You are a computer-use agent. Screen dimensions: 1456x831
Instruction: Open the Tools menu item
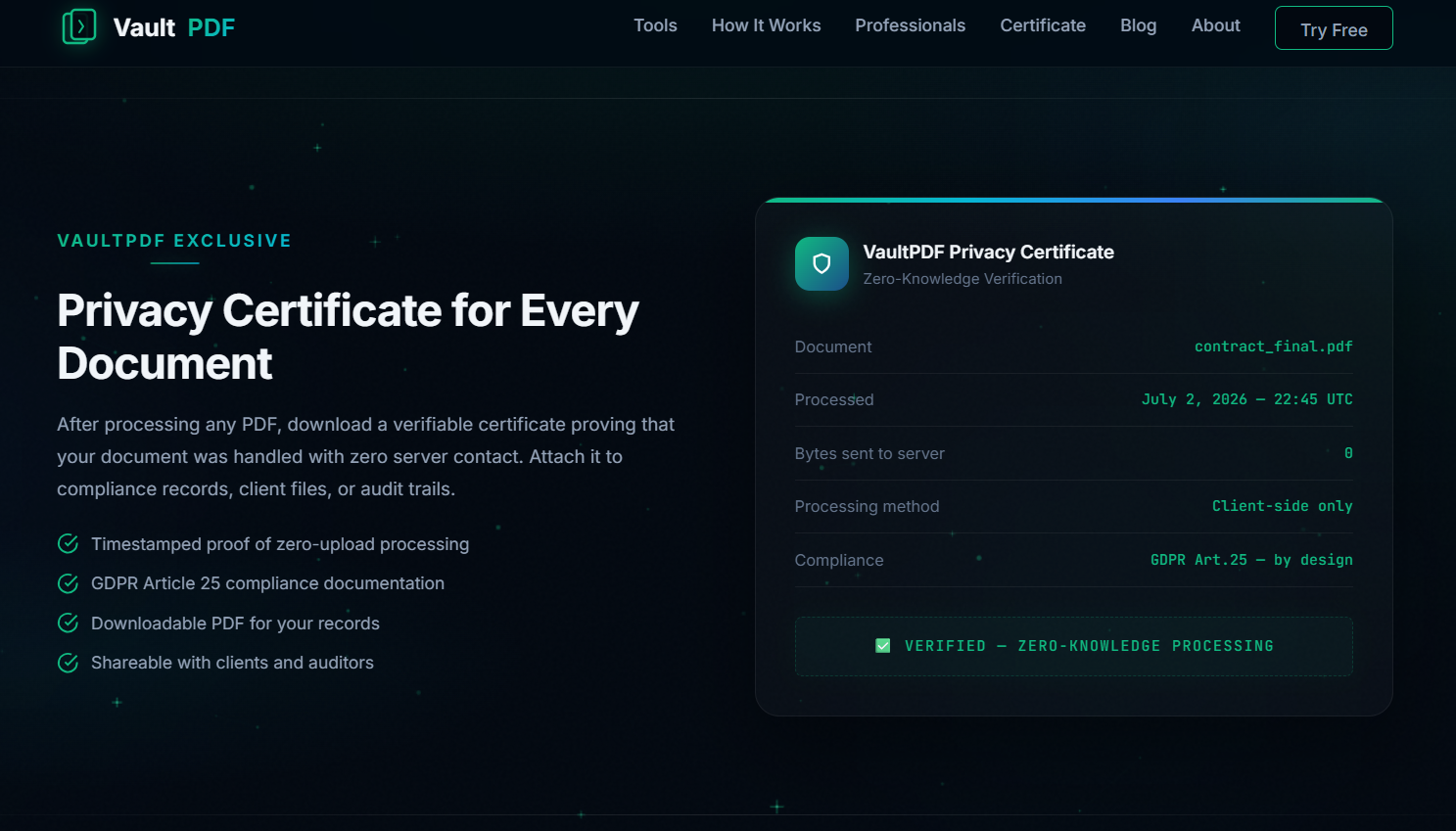[655, 25]
